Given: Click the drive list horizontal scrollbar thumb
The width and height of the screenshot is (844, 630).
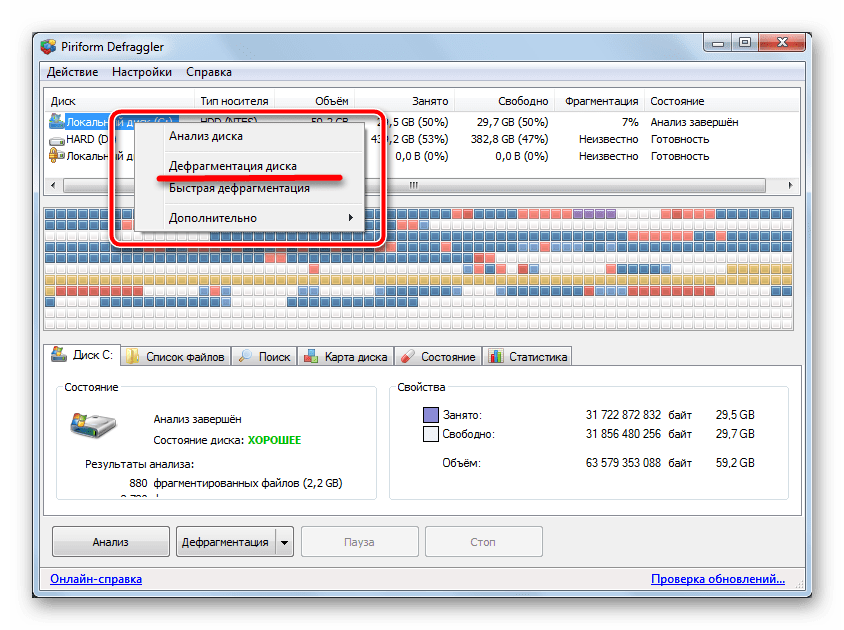Looking at the screenshot, I should [414, 185].
